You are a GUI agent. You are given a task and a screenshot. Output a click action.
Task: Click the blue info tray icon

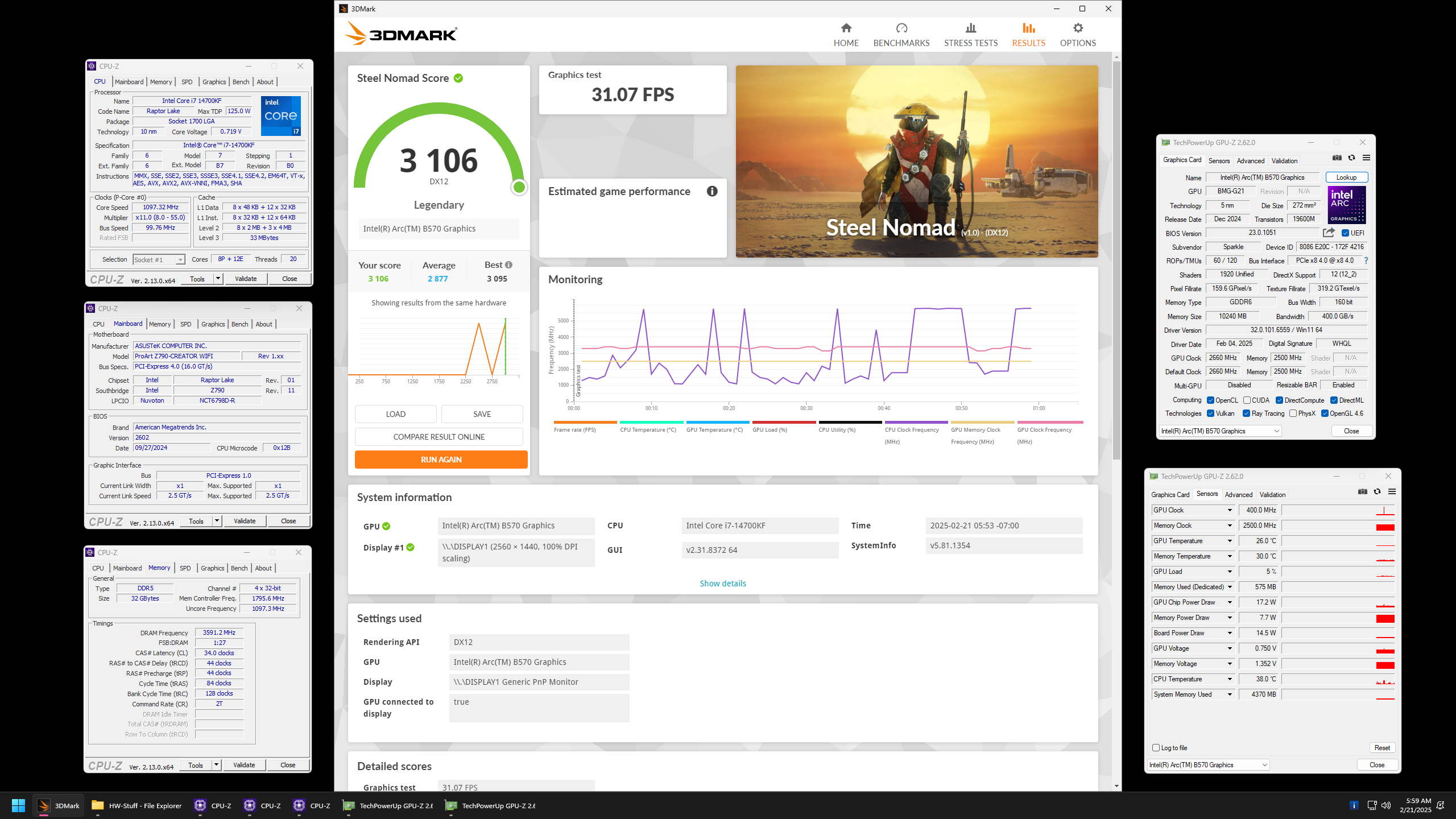(1354, 805)
